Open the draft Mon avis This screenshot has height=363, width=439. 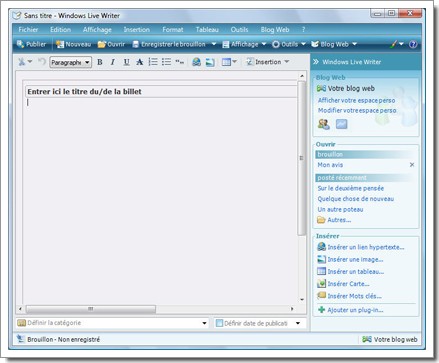pyautogui.click(x=330, y=165)
